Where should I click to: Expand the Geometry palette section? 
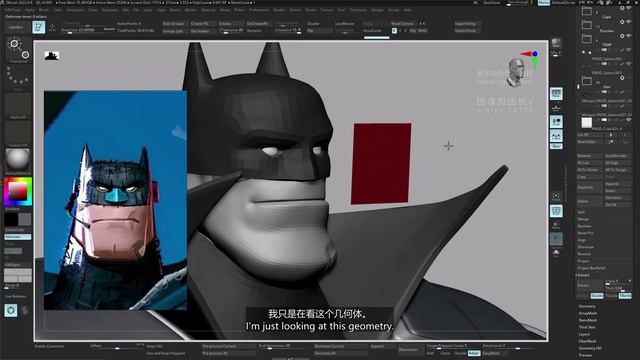point(587,306)
